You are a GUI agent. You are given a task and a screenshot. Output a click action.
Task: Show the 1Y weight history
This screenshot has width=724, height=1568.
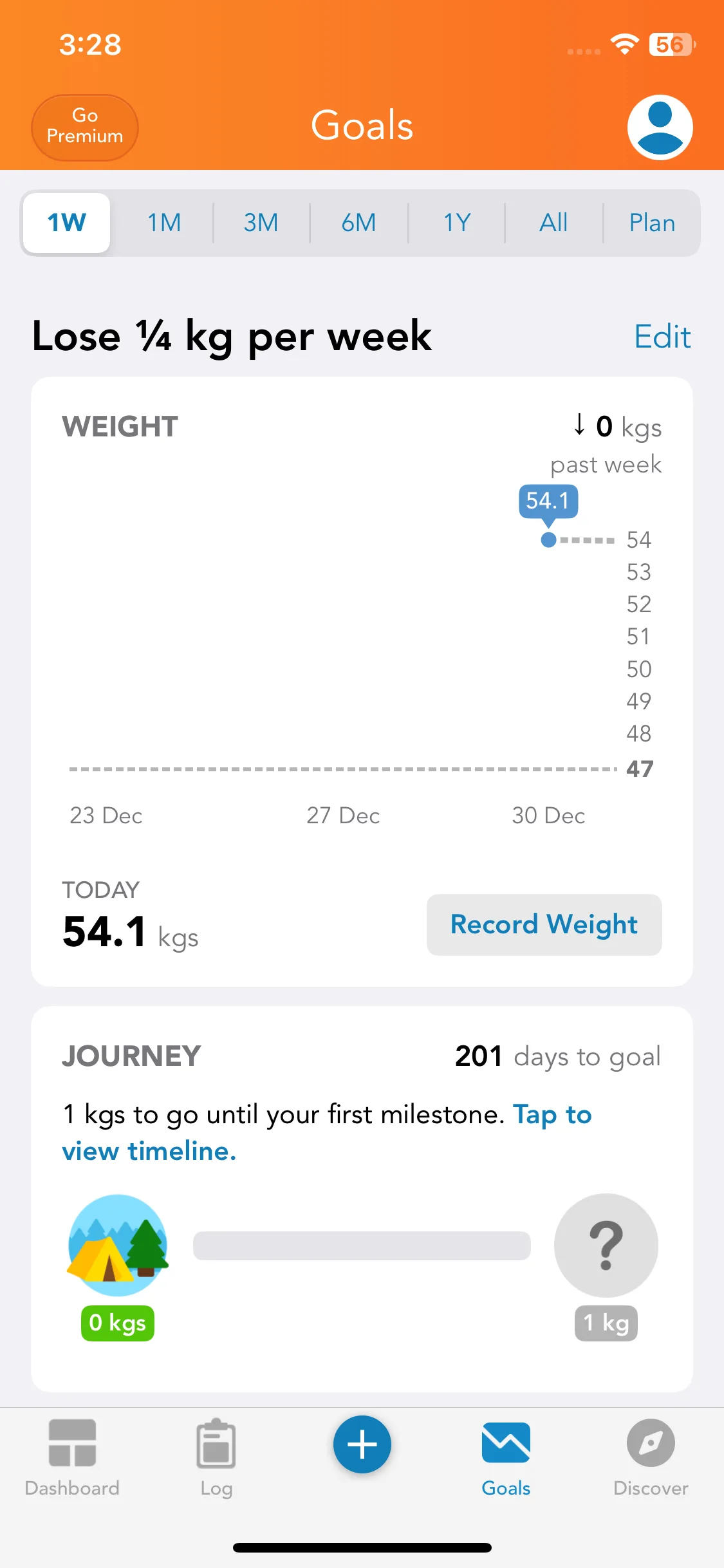457,223
